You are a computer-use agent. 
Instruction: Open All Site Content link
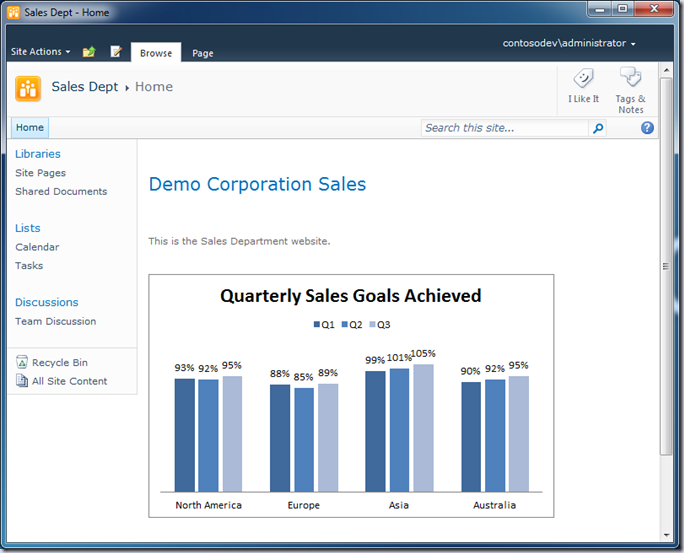[x=69, y=381]
